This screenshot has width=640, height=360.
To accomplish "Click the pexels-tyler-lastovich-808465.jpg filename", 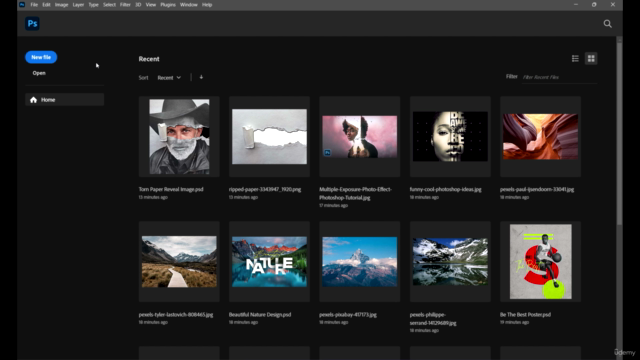I will pyautogui.click(x=176, y=315).
